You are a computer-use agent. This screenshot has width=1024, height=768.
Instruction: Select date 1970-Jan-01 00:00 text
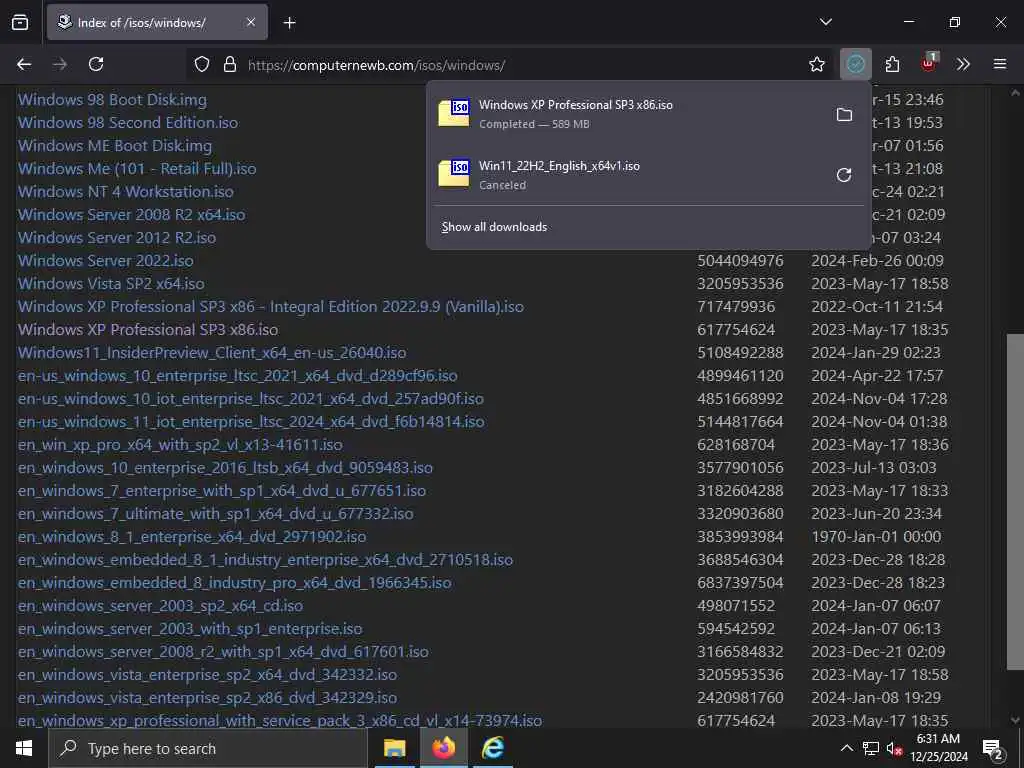click(876, 536)
